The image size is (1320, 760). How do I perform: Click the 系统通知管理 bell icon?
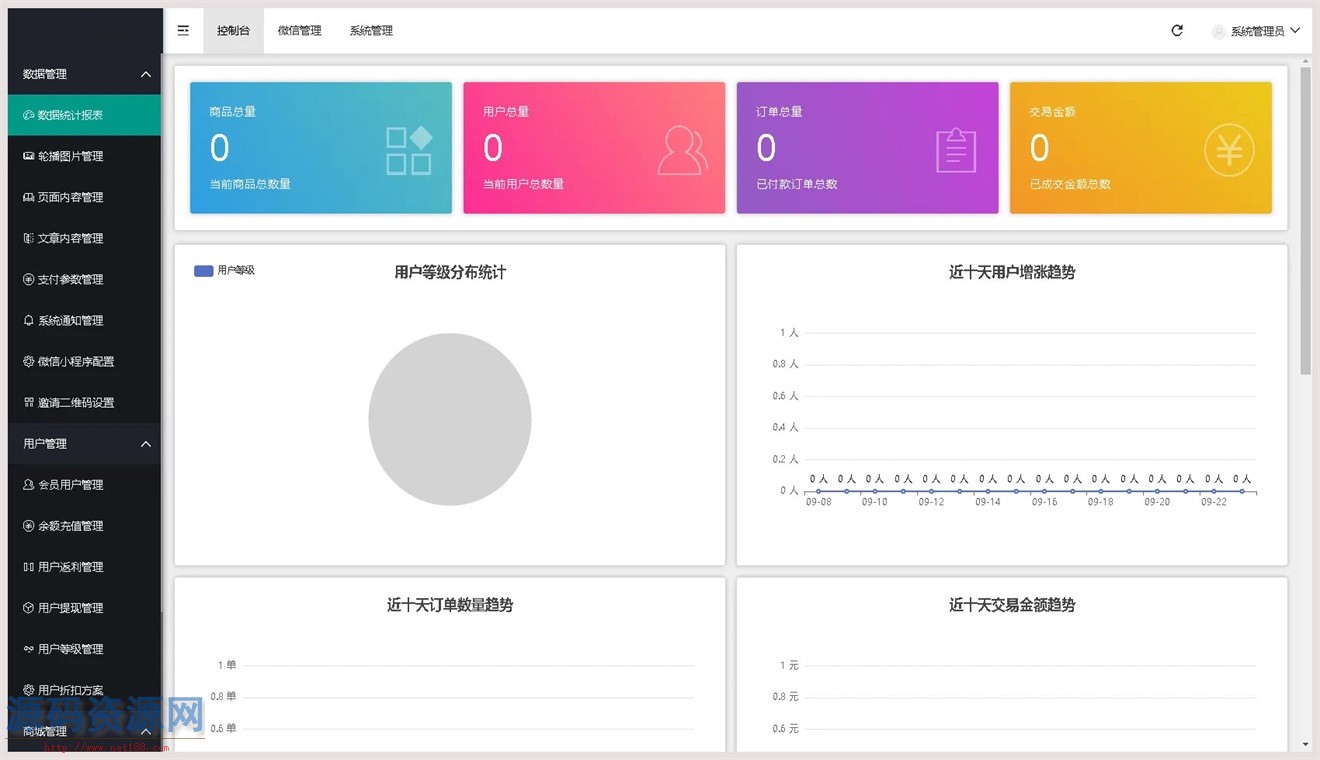pyautogui.click(x=29, y=321)
